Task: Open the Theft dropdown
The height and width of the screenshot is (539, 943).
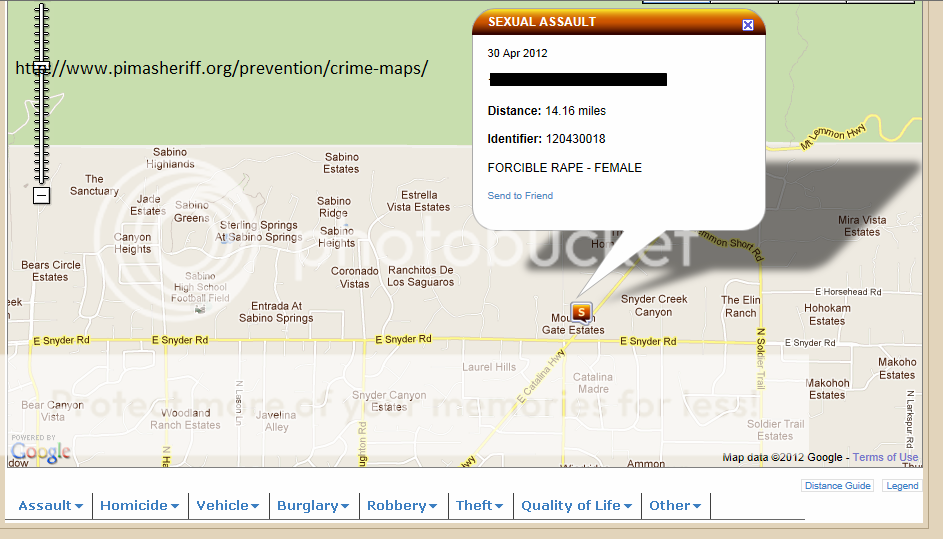Action: [x=480, y=506]
